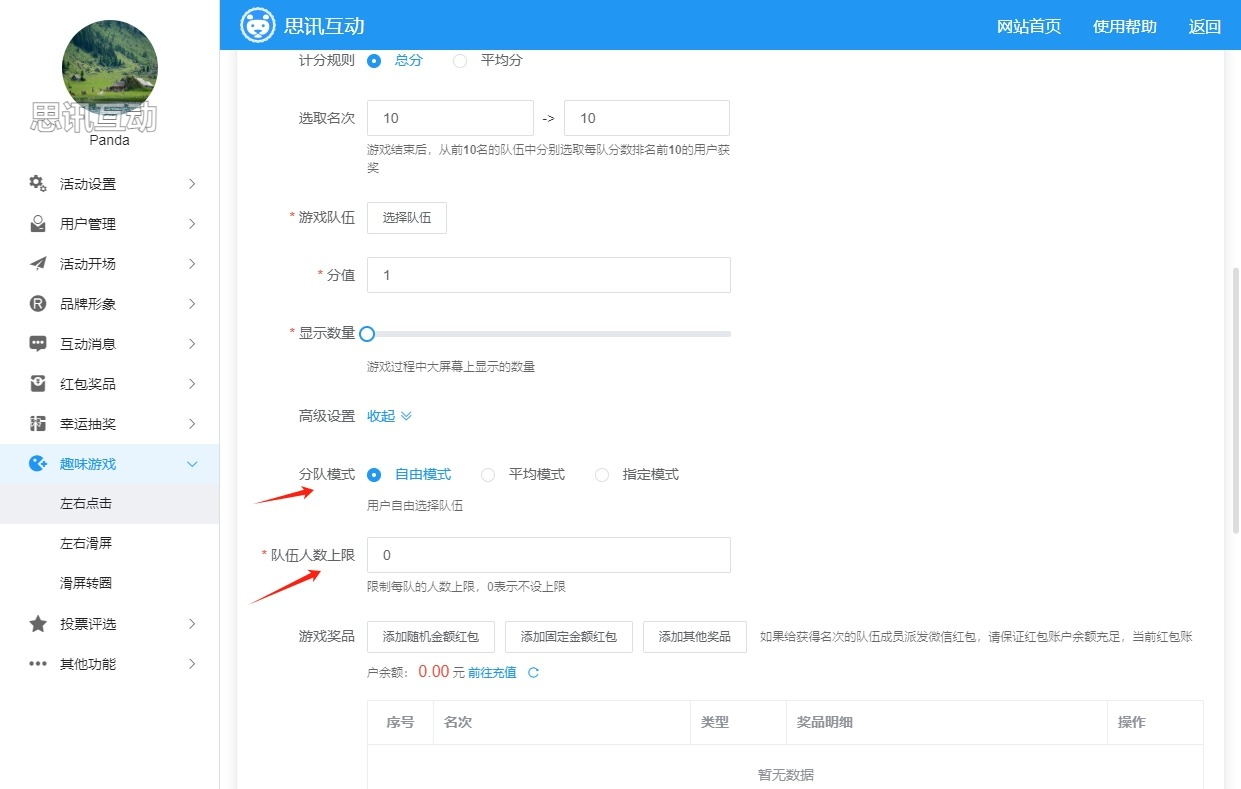Open 左右滑屏 submenu item
Screen dimensions: 1241x789
109,543
